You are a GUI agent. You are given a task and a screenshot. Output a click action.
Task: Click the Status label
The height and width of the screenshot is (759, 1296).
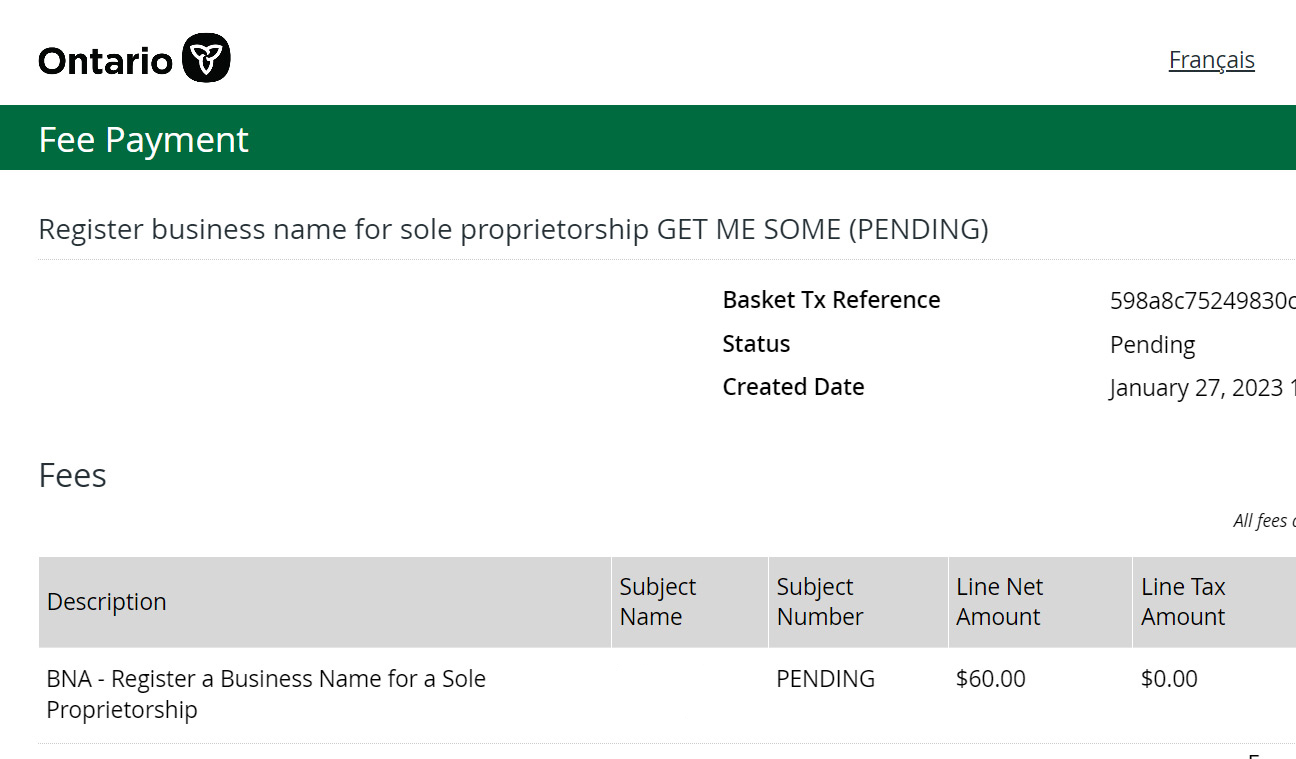point(756,344)
